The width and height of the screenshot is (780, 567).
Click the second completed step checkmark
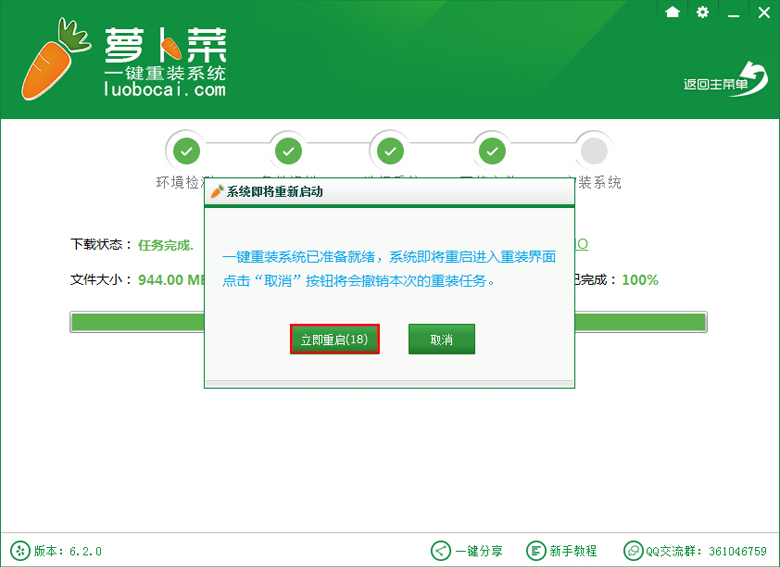[288, 151]
